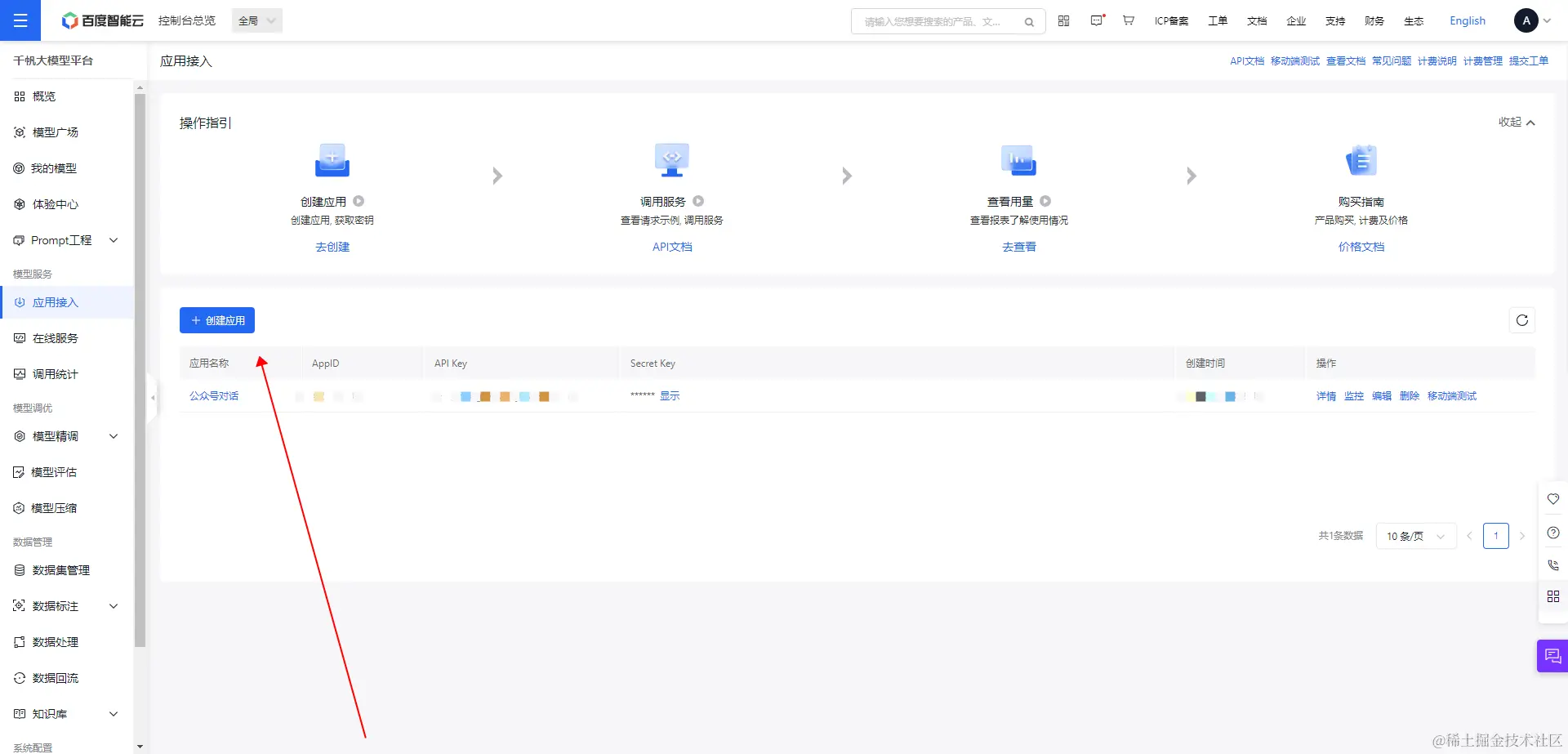Screen dimensions: 1568x754
Task: Open 常见问题 in the page header
Action: click(x=1392, y=61)
